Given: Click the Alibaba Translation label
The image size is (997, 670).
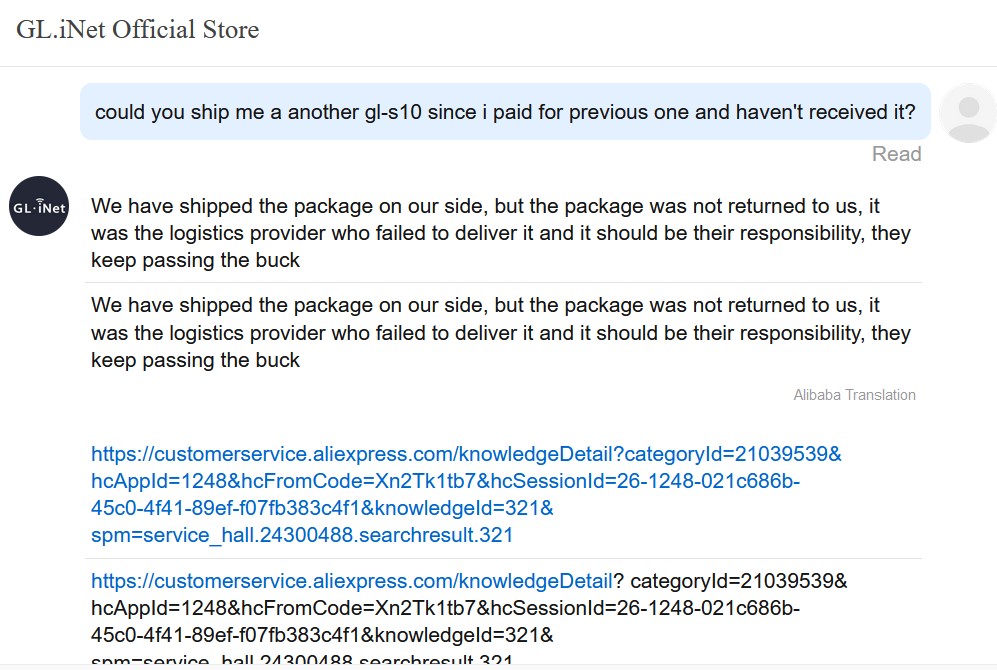Looking at the screenshot, I should pyautogui.click(x=855, y=395).
